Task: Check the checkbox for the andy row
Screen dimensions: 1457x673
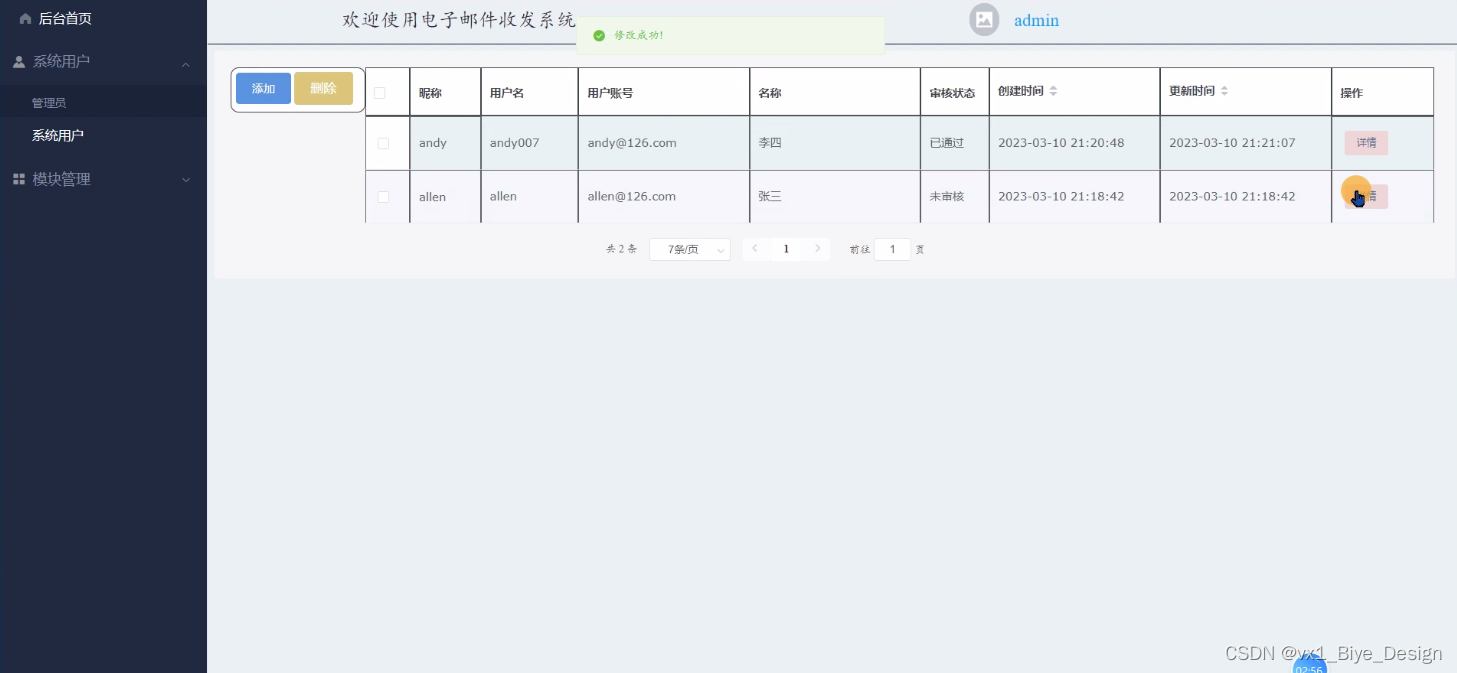Action: (x=383, y=144)
